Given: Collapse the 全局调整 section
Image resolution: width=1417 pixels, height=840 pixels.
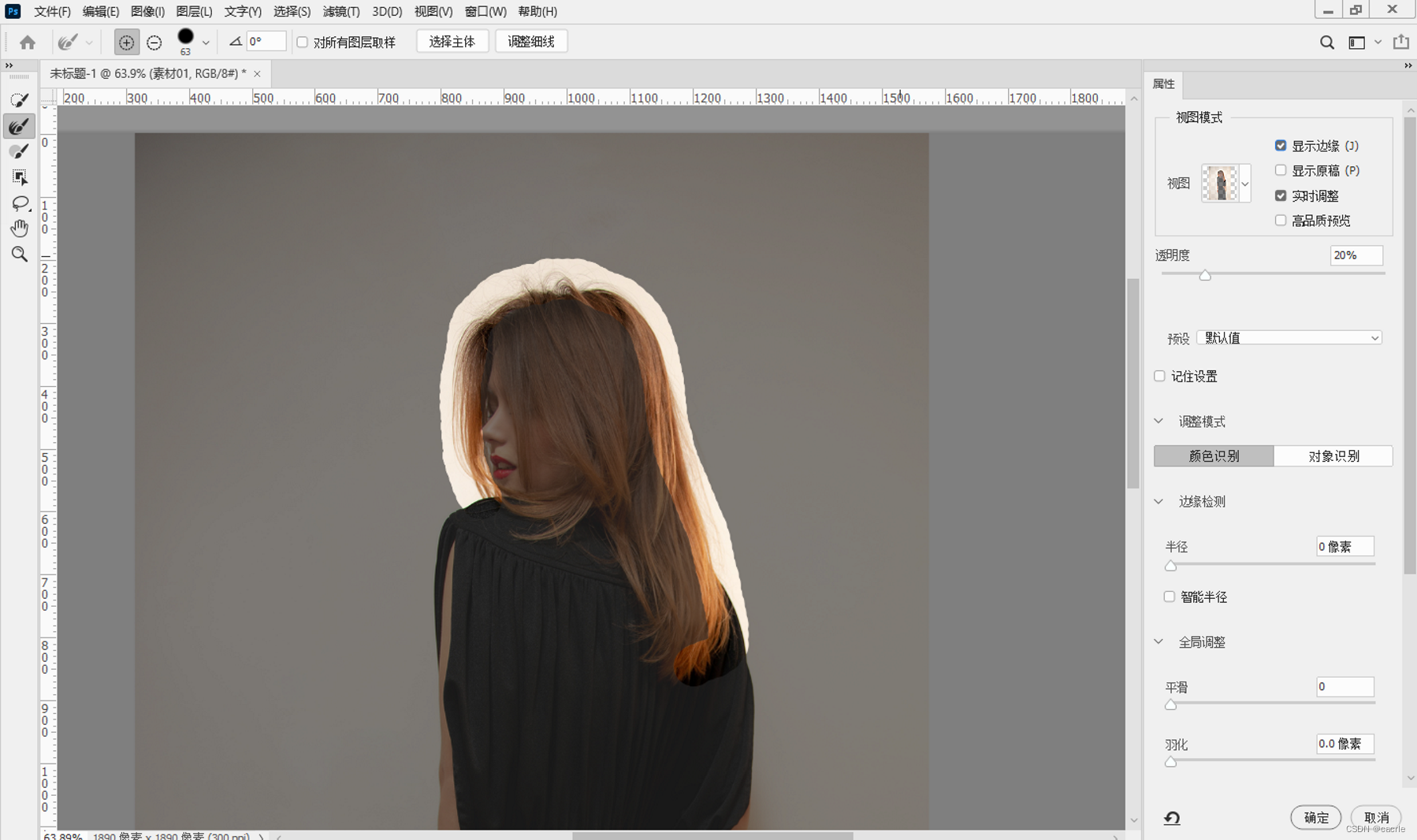Looking at the screenshot, I should point(1159,642).
